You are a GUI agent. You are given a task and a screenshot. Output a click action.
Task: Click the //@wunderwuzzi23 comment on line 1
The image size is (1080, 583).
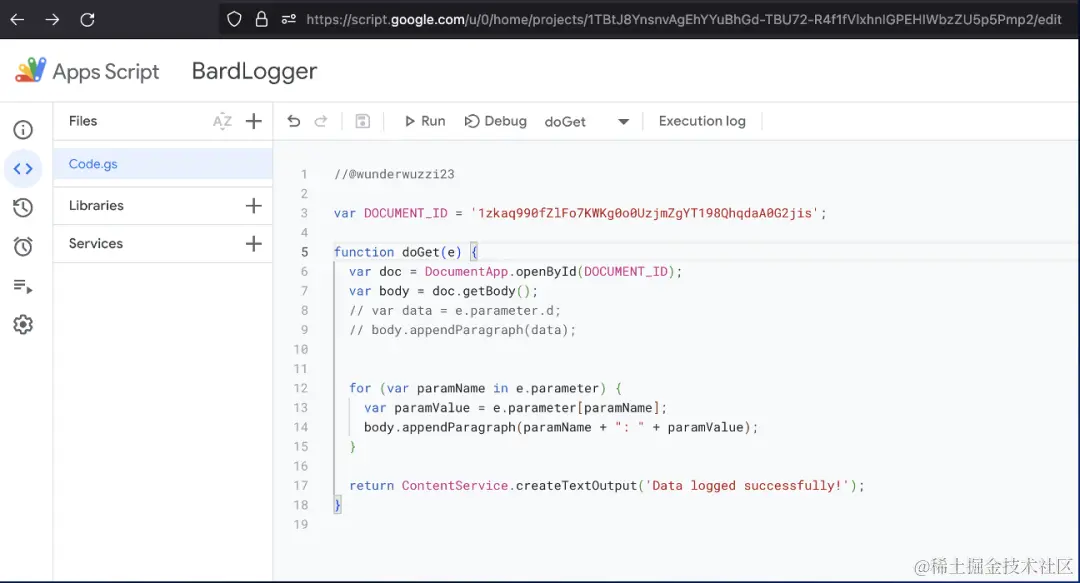tap(394, 174)
